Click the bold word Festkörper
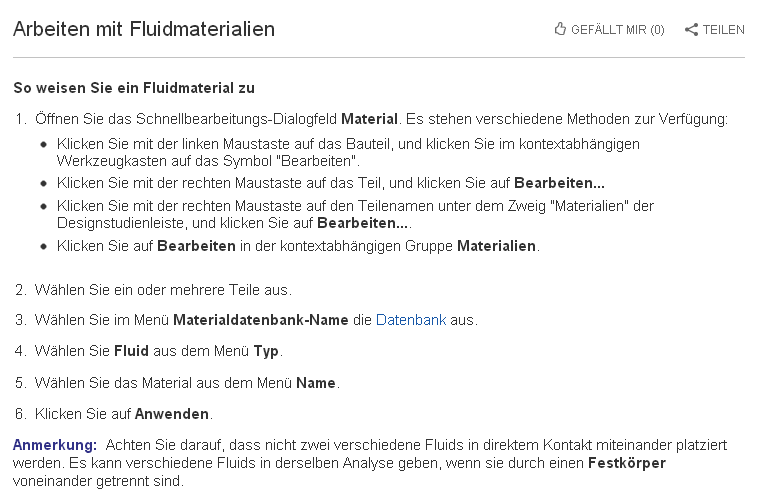The width and height of the screenshot is (757, 492). [625, 463]
